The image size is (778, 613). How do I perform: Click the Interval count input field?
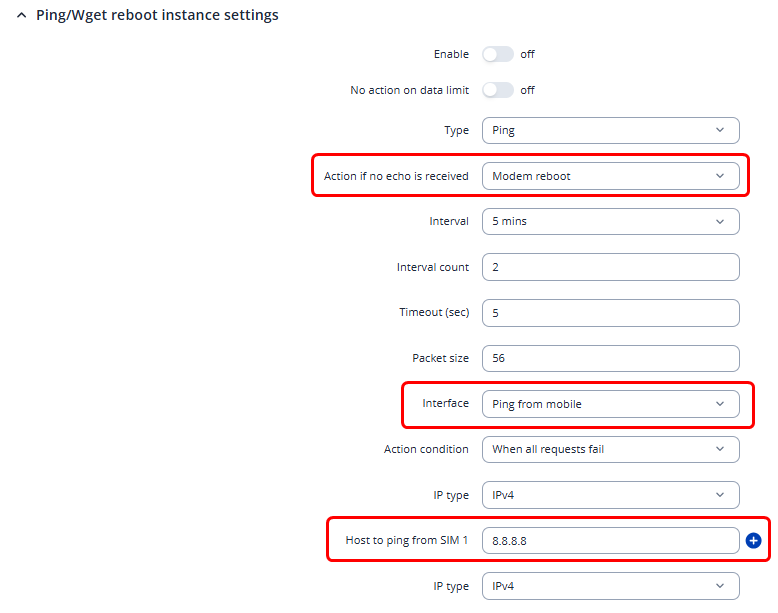610,267
